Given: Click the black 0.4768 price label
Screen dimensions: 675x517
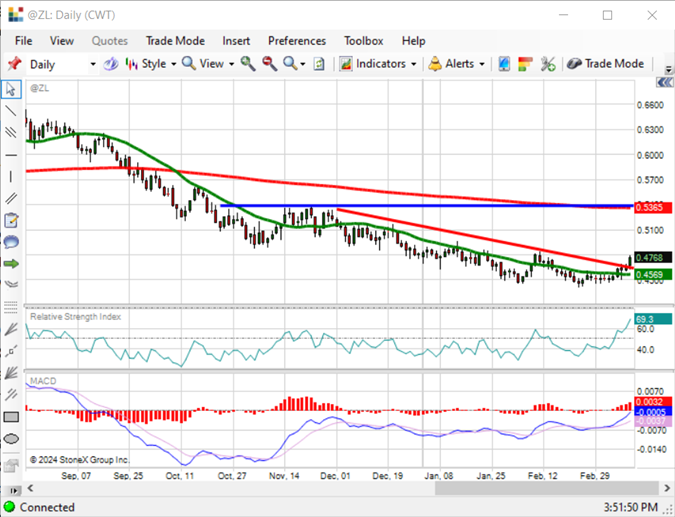Looking at the screenshot, I should (653, 257).
